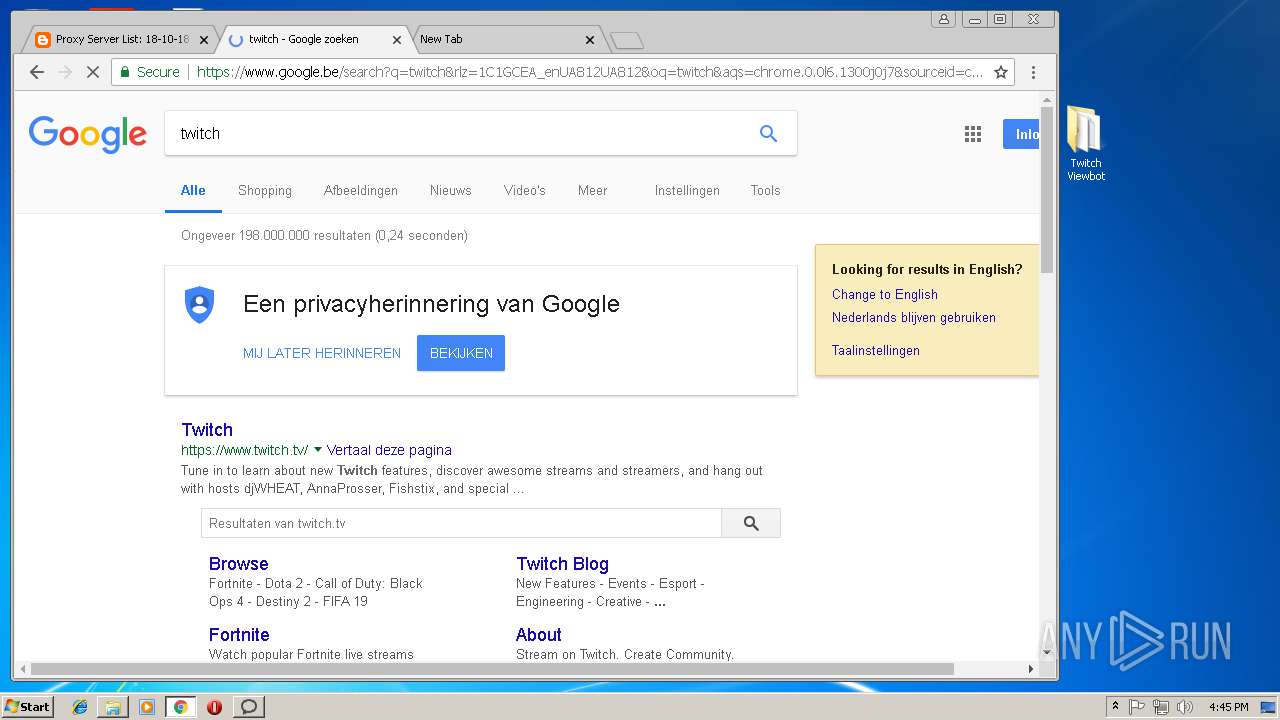Open the Meer search options menu

pyautogui.click(x=592, y=190)
